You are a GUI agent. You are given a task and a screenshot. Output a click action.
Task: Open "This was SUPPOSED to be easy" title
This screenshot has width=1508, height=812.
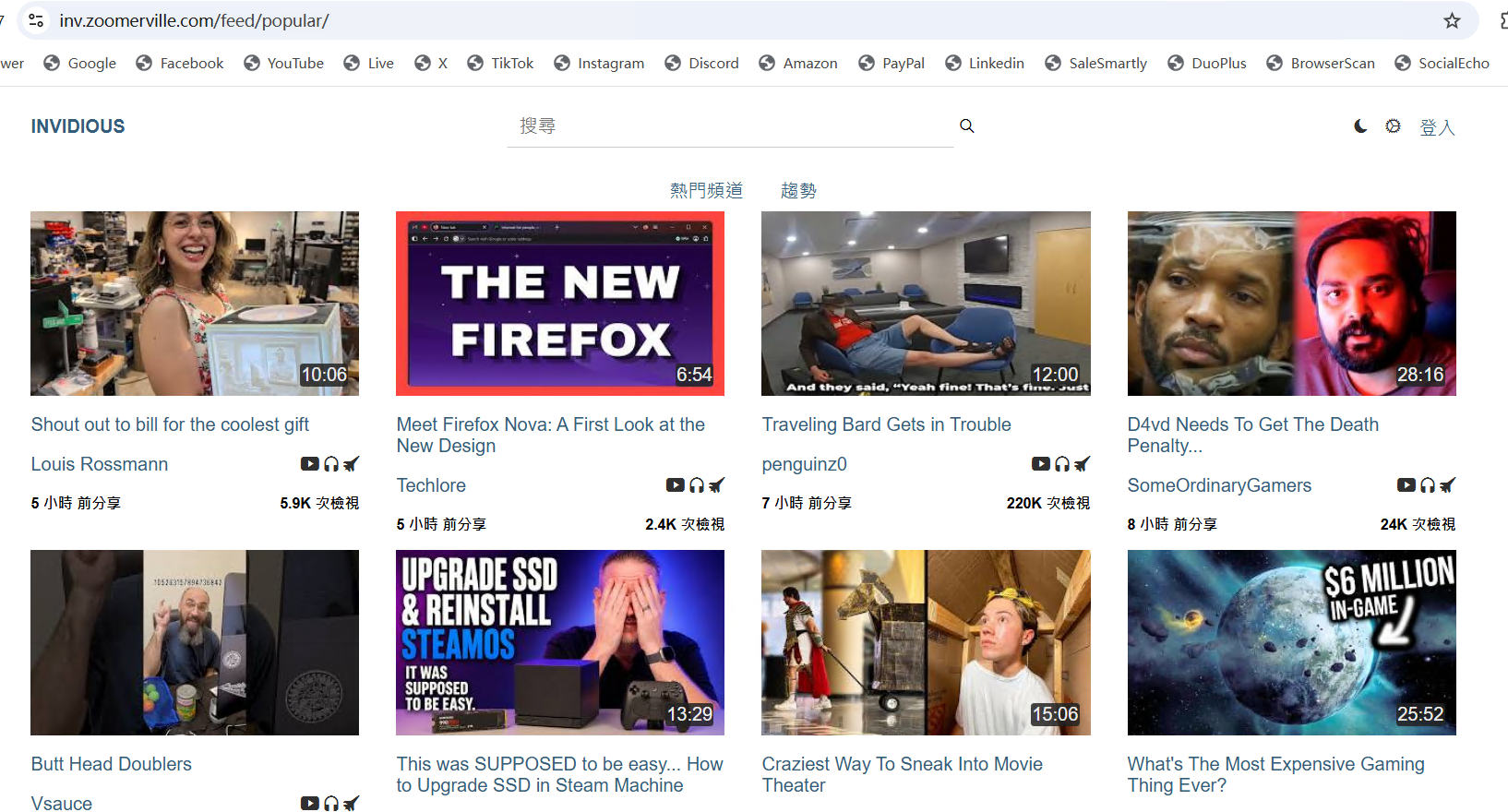coord(559,774)
